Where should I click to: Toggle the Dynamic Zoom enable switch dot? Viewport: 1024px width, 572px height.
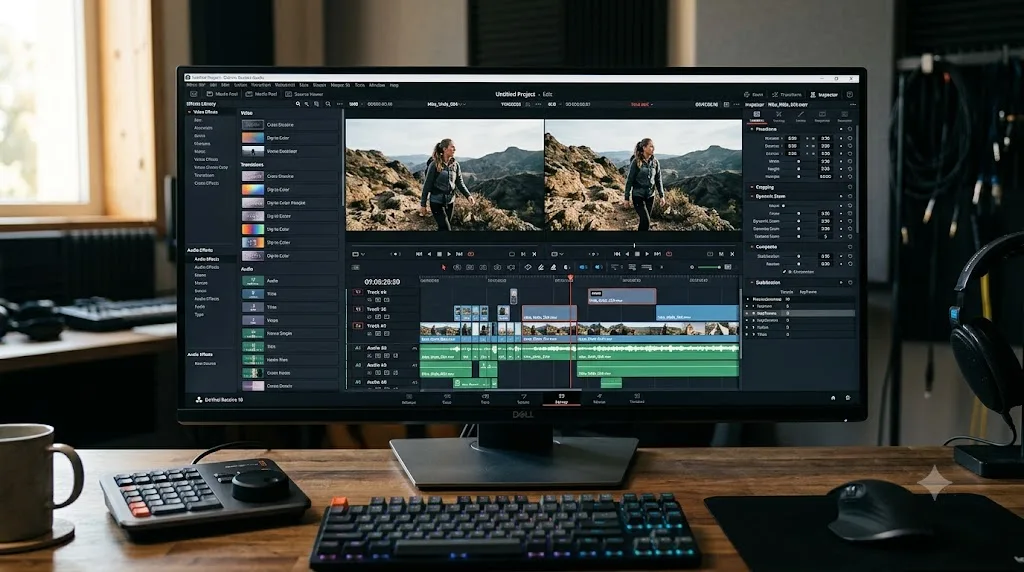[x=784, y=205]
